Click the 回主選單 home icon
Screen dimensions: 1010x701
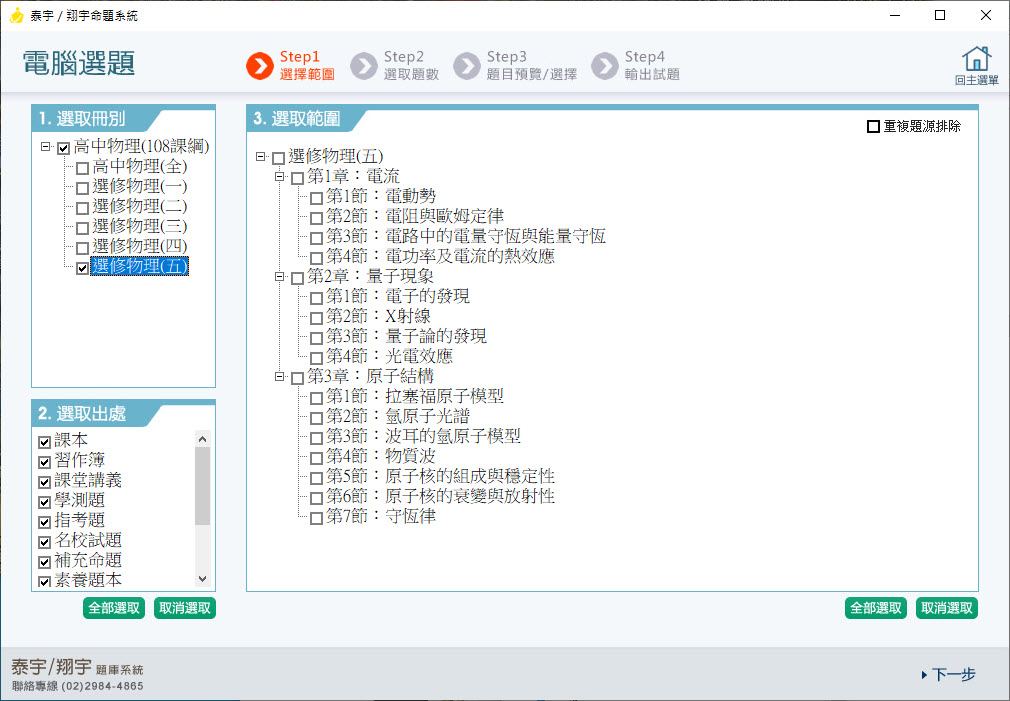coord(976,60)
